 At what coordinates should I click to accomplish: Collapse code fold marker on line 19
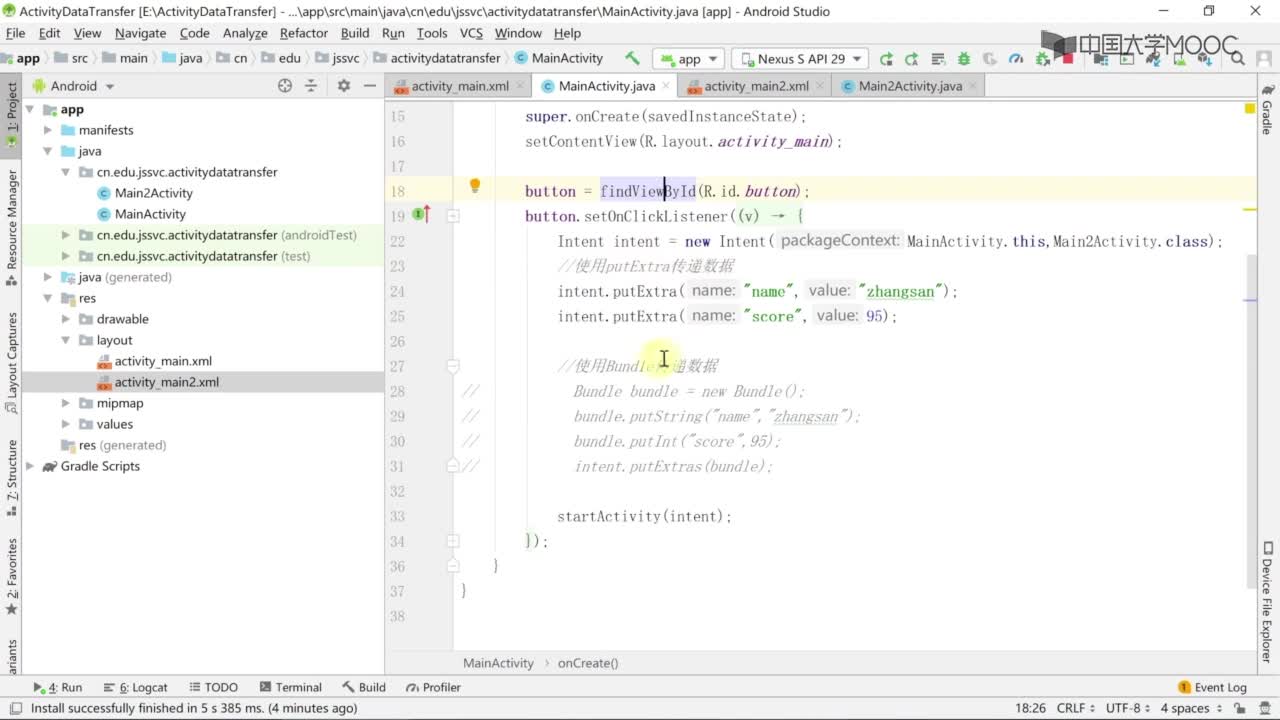click(x=452, y=215)
